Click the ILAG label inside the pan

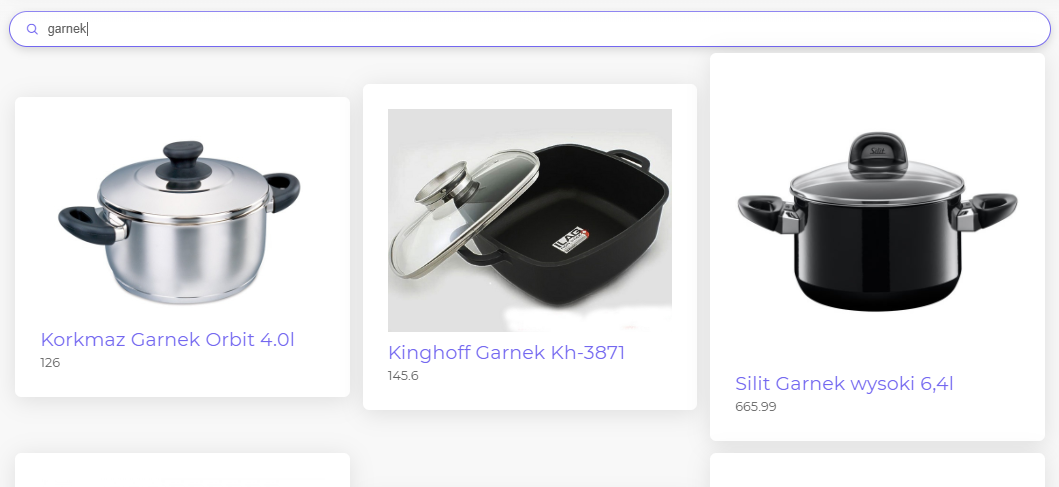pos(571,240)
